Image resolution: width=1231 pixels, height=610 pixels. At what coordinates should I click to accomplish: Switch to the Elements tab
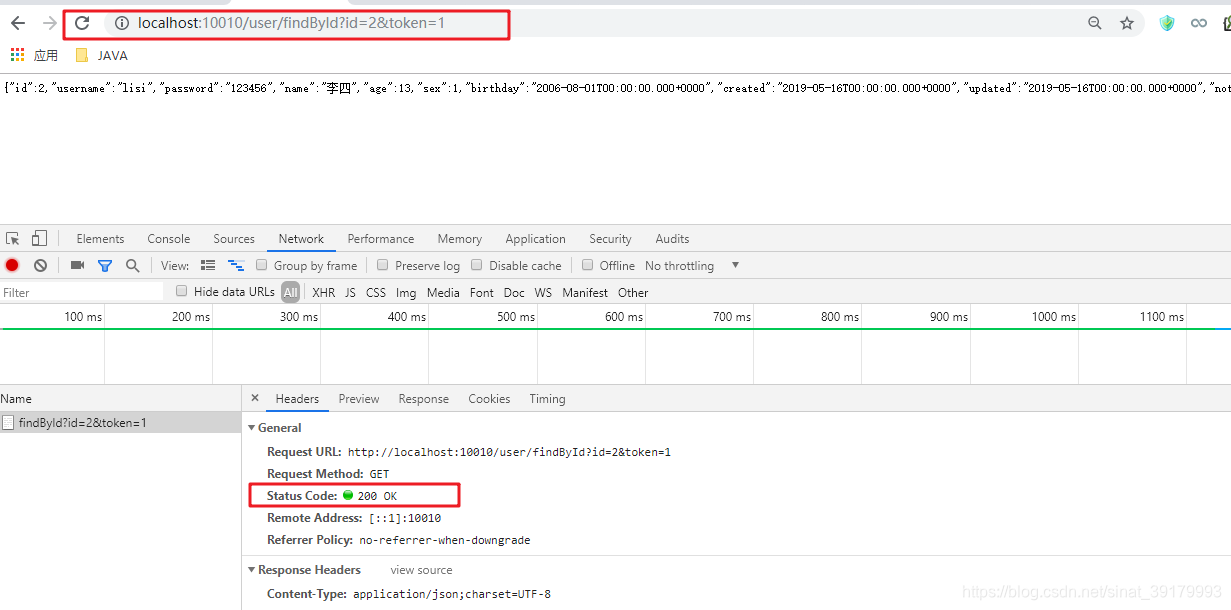[x=100, y=239]
